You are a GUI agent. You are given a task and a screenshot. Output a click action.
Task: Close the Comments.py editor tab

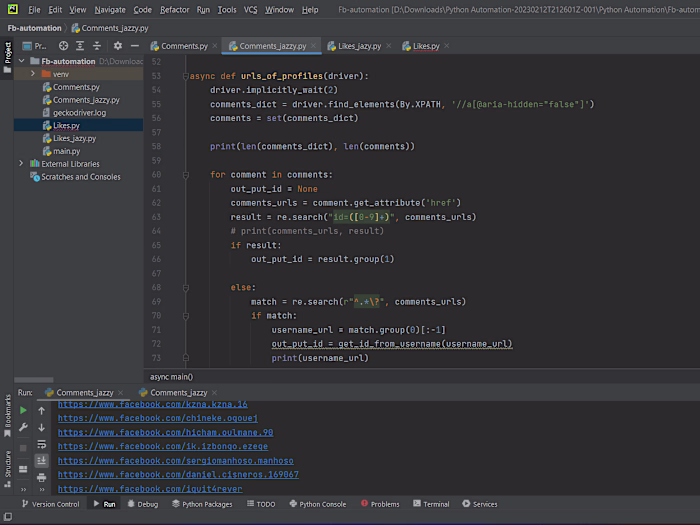(x=215, y=46)
